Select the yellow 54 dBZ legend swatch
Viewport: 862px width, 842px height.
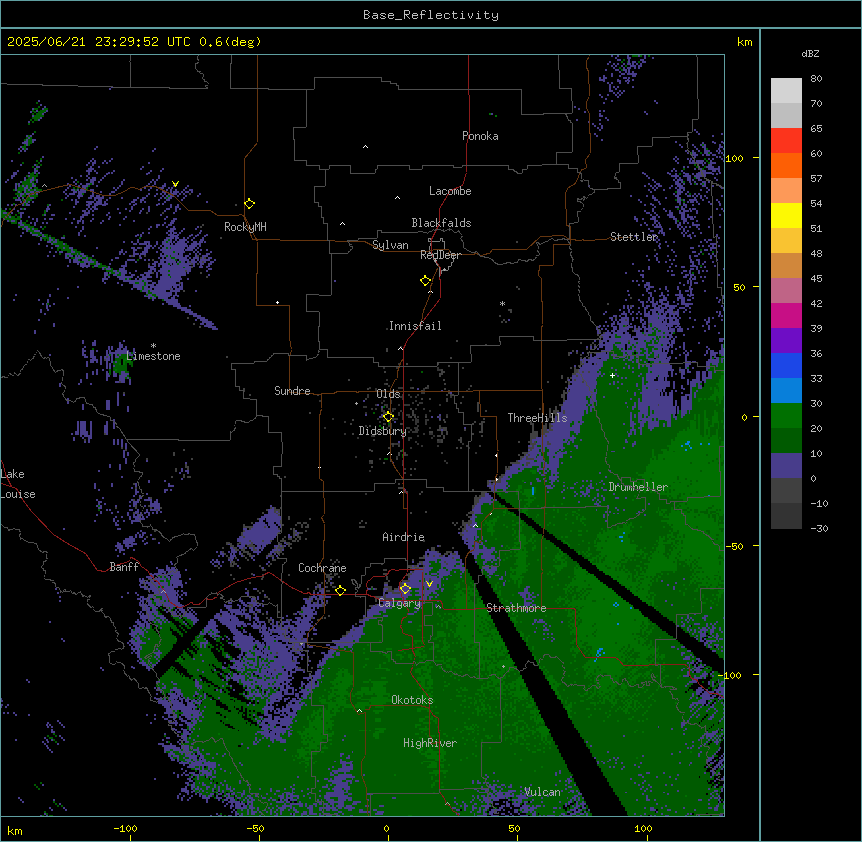pyautogui.click(x=786, y=215)
